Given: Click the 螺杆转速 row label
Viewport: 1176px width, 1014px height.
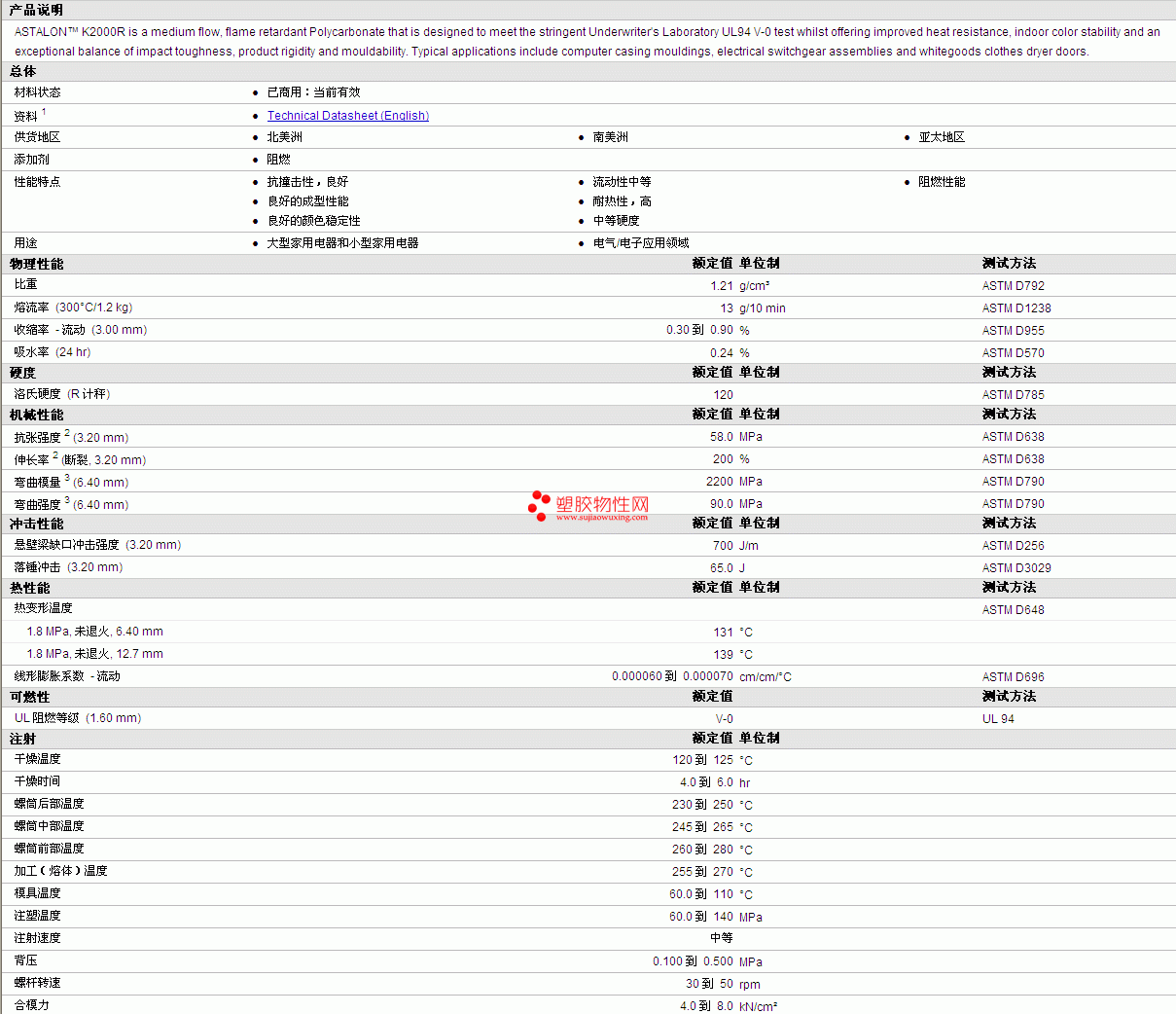Looking at the screenshot, I should 37,983.
